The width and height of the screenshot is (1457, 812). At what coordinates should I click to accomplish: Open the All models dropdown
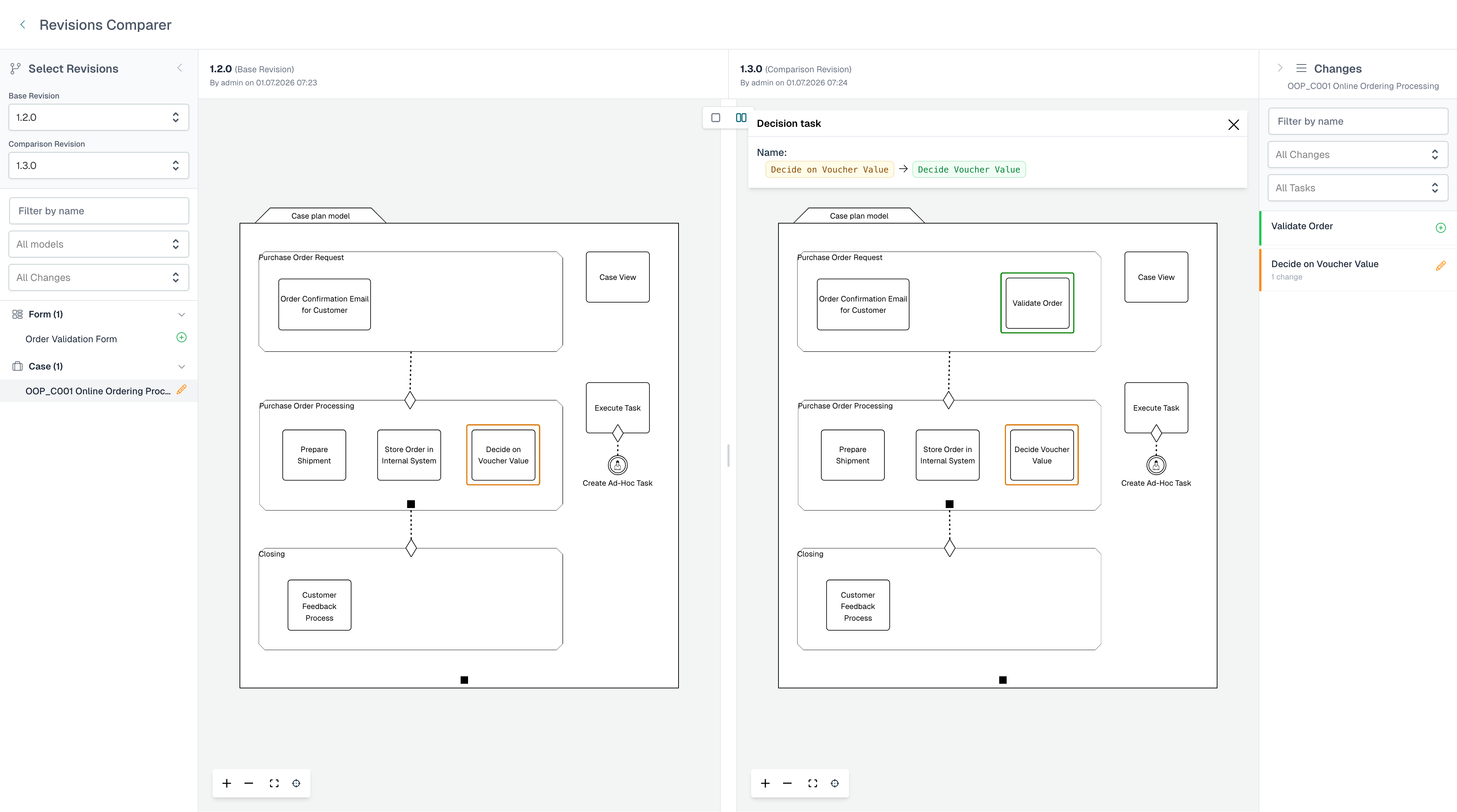point(99,244)
